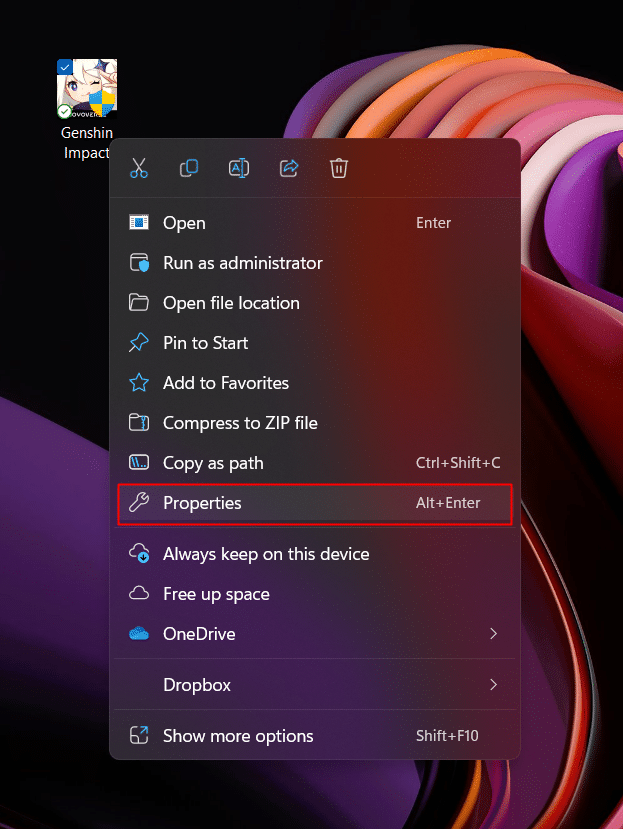Click the Share icon
This screenshot has width=623, height=829.
[x=289, y=168]
